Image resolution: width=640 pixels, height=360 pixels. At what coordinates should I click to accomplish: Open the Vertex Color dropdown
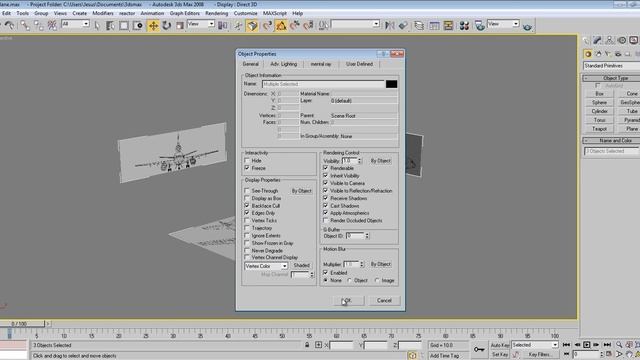266,266
